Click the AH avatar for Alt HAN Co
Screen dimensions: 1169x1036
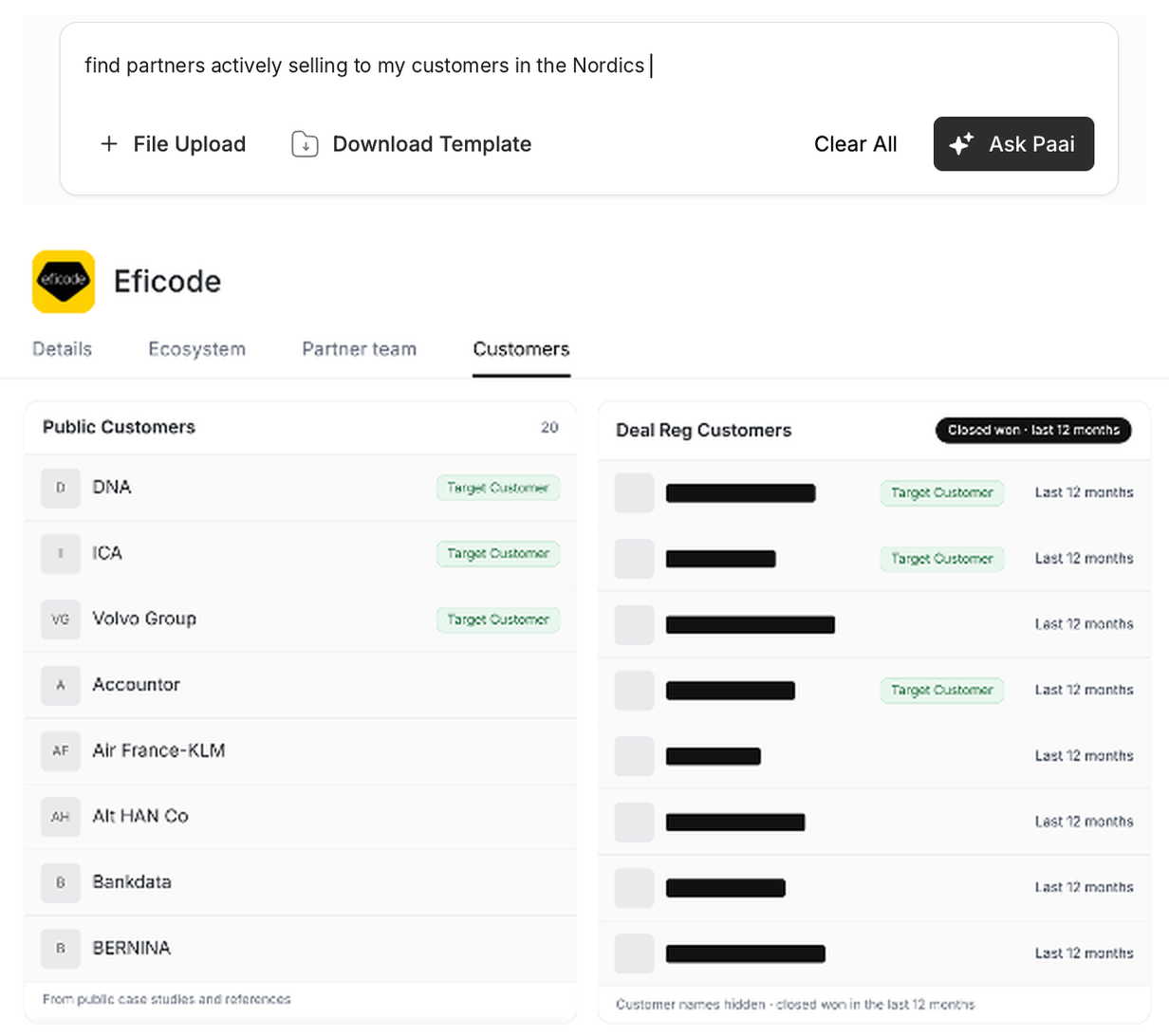(x=61, y=816)
